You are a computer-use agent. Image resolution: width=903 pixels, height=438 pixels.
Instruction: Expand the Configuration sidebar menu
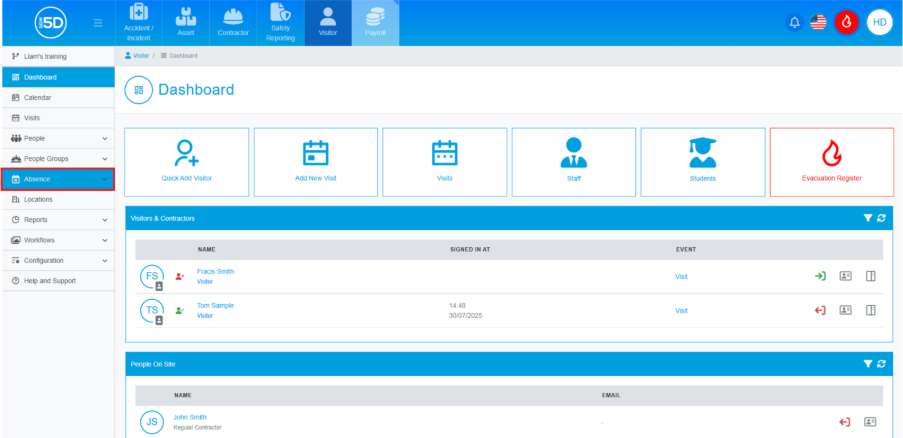click(58, 261)
